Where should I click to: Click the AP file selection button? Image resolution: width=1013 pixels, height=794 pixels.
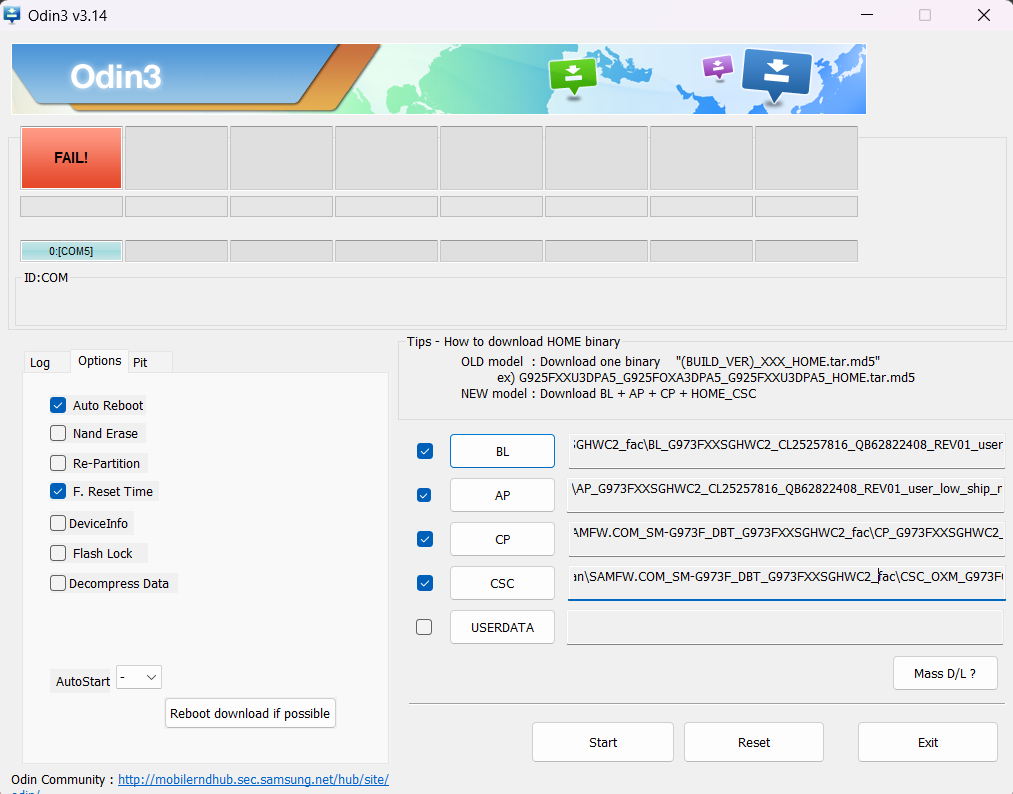(x=502, y=495)
